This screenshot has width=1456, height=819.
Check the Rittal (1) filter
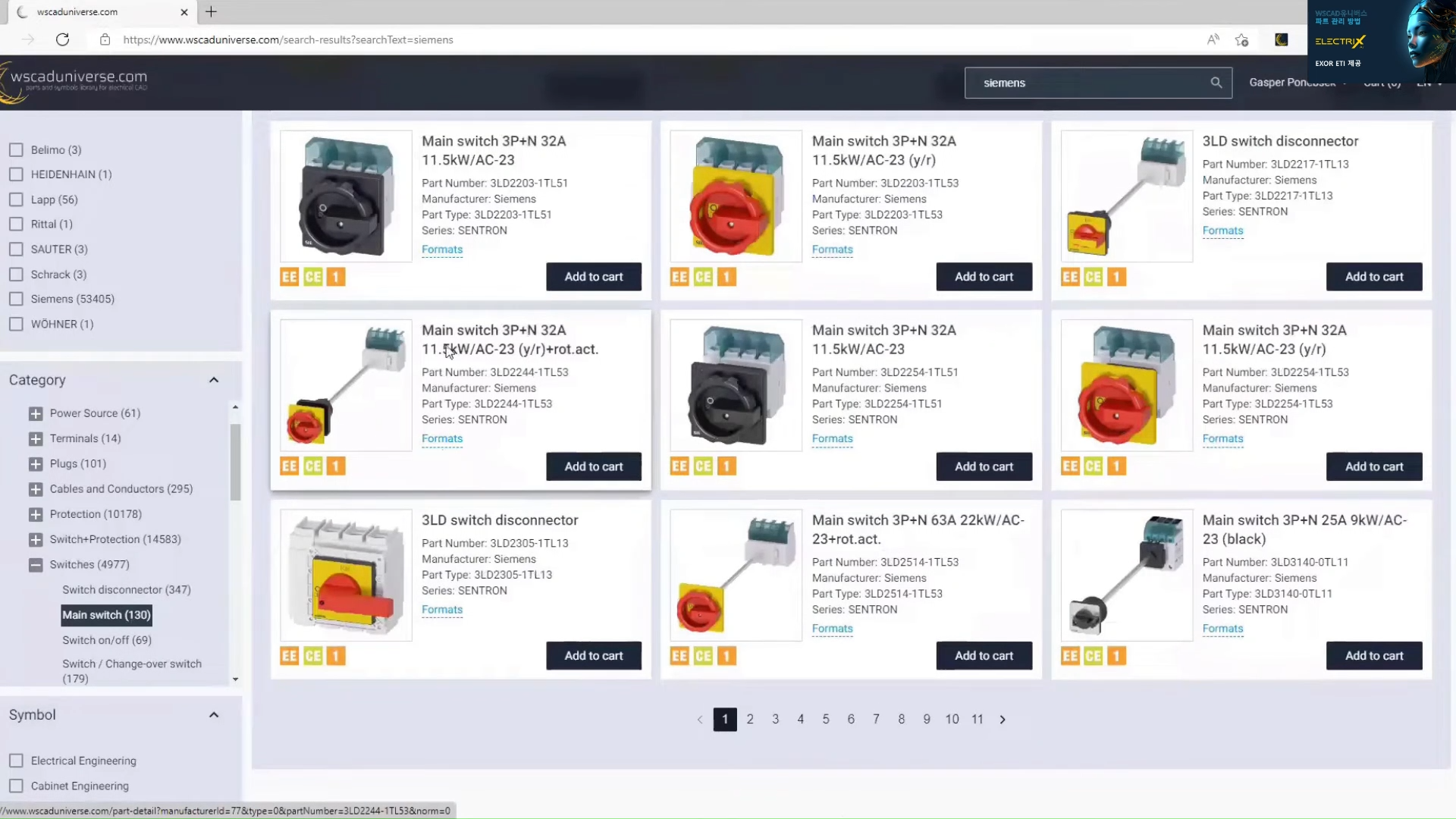click(x=16, y=224)
